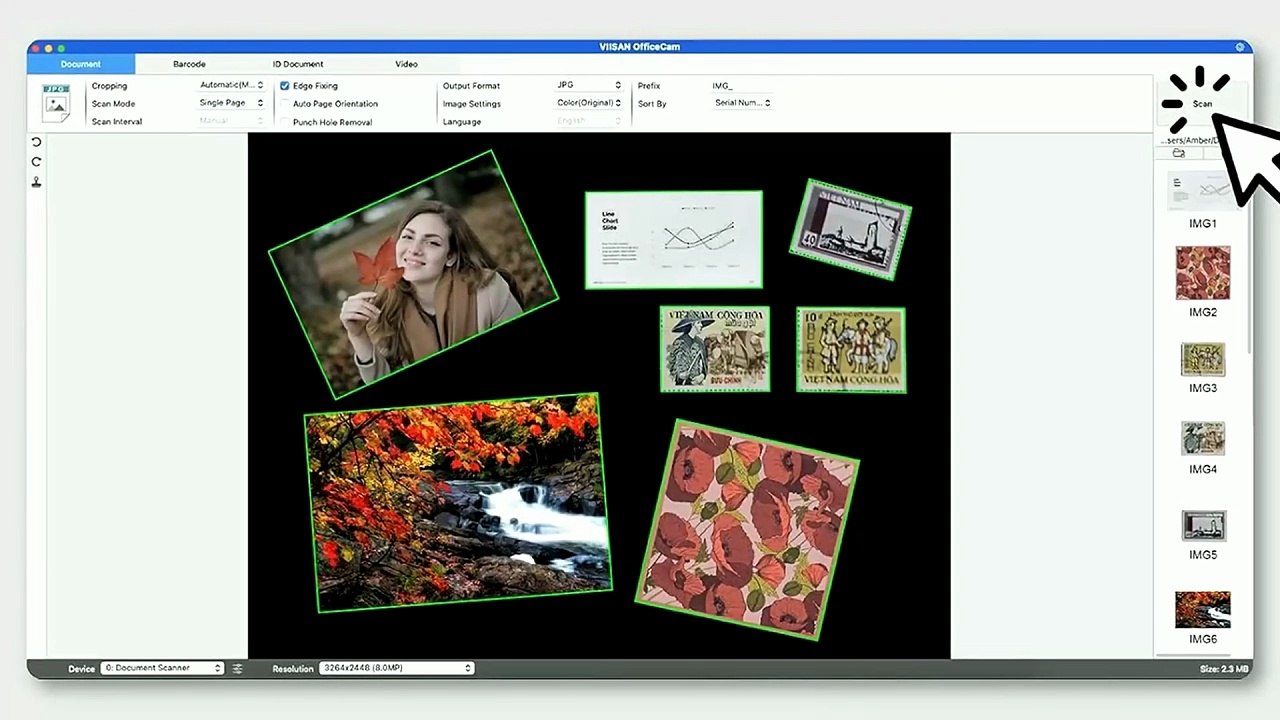Click the Scan Interval label
Image resolution: width=1280 pixels, height=720 pixels.
tap(117, 122)
